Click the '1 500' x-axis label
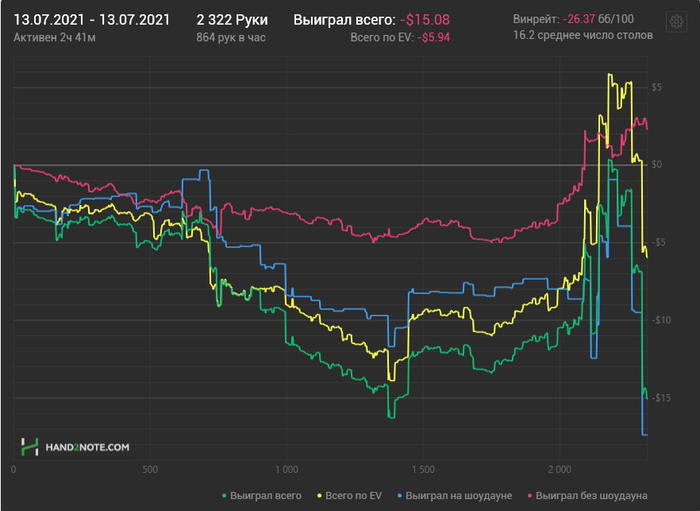The image size is (700, 511). click(423, 469)
